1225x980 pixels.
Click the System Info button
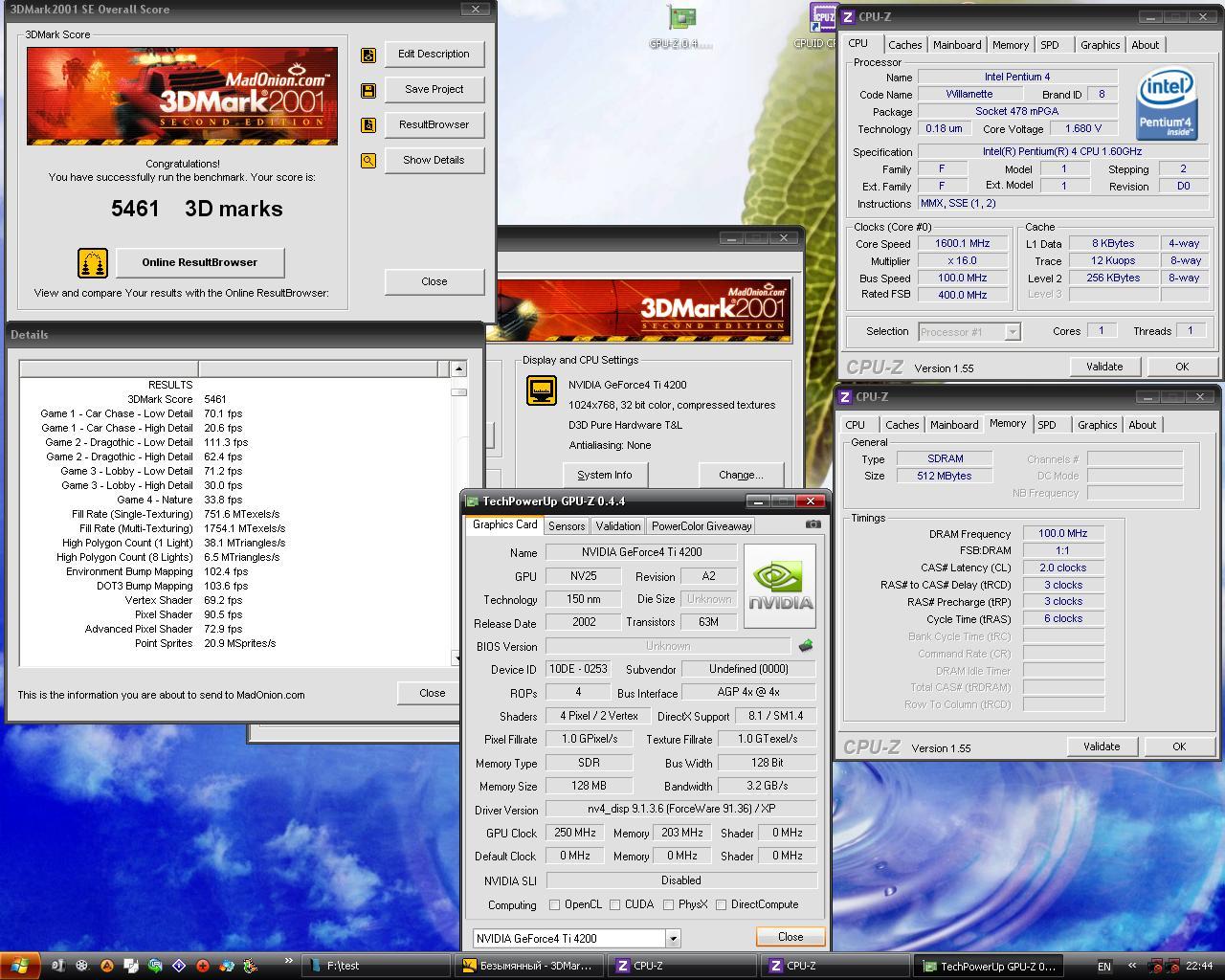pos(605,475)
